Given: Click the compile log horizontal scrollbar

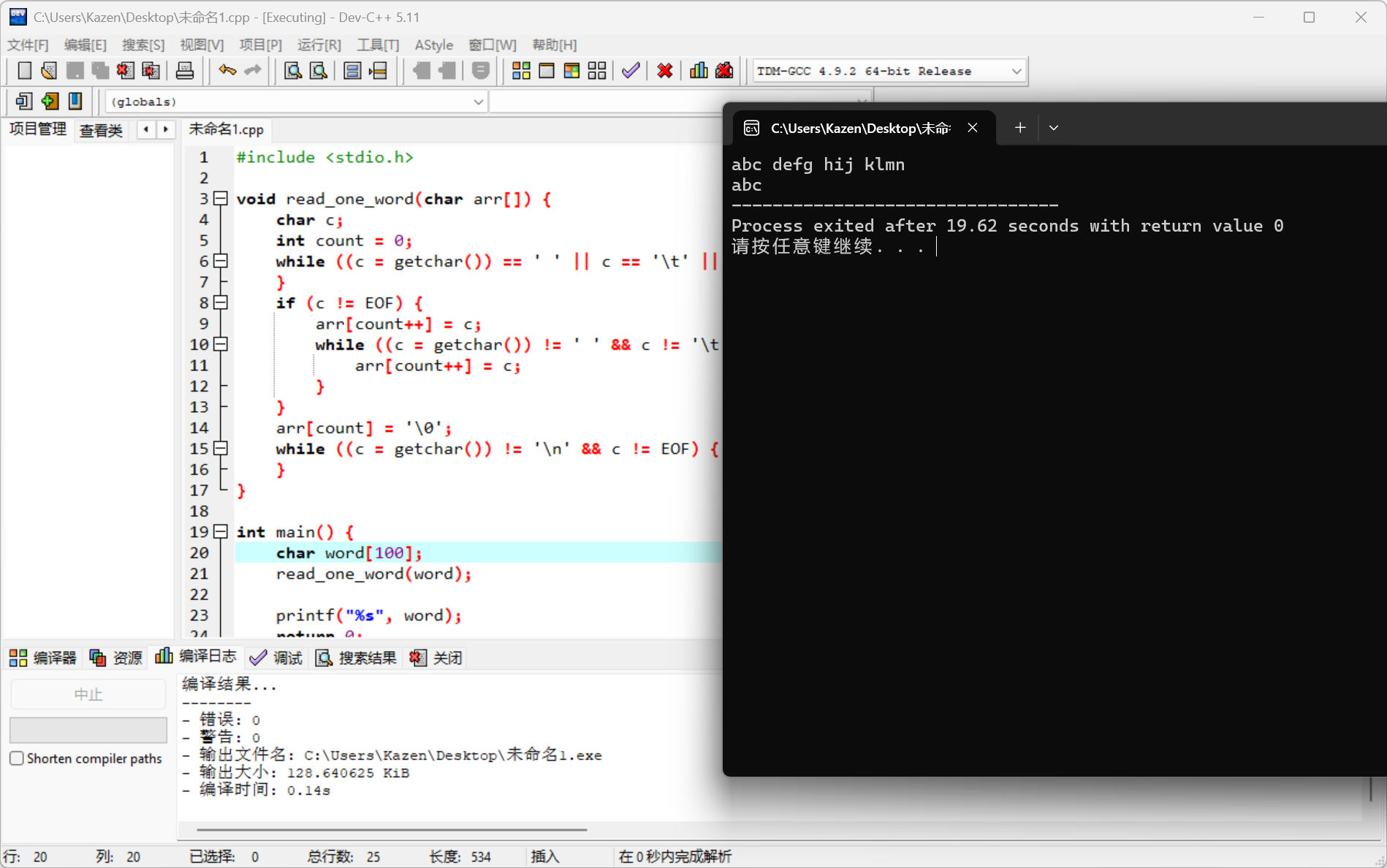Looking at the screenshot, I should (392, 830).
